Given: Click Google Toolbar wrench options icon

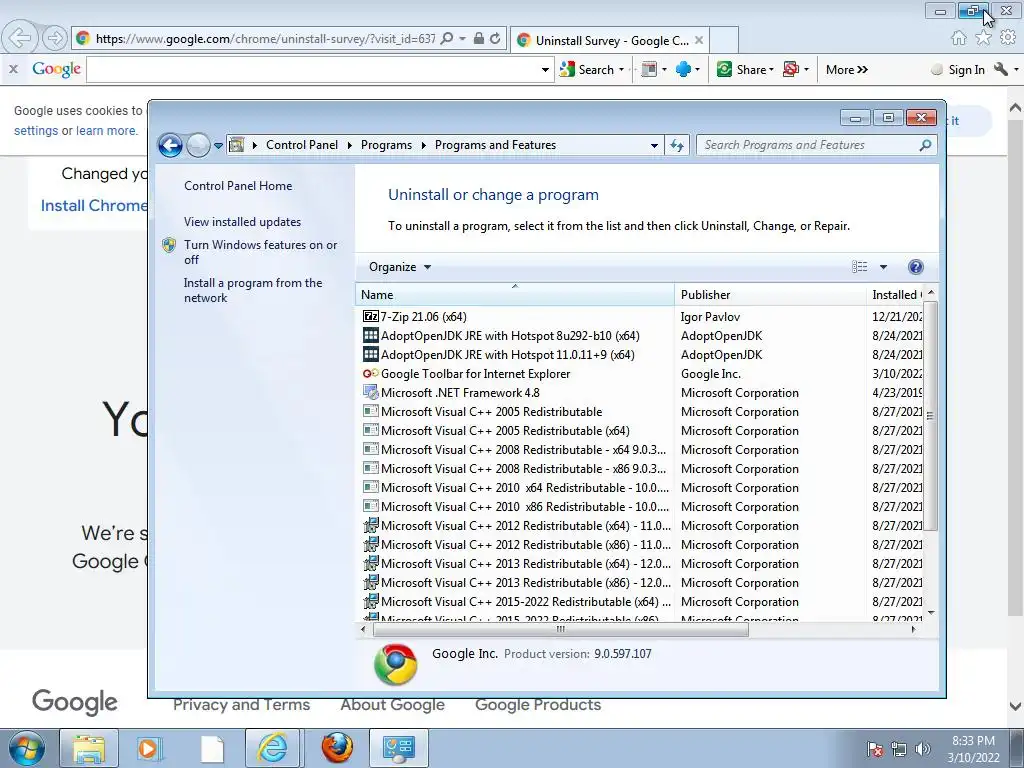Looking at the screenshot, I should pyautogui.click(x=1000, y=69).
